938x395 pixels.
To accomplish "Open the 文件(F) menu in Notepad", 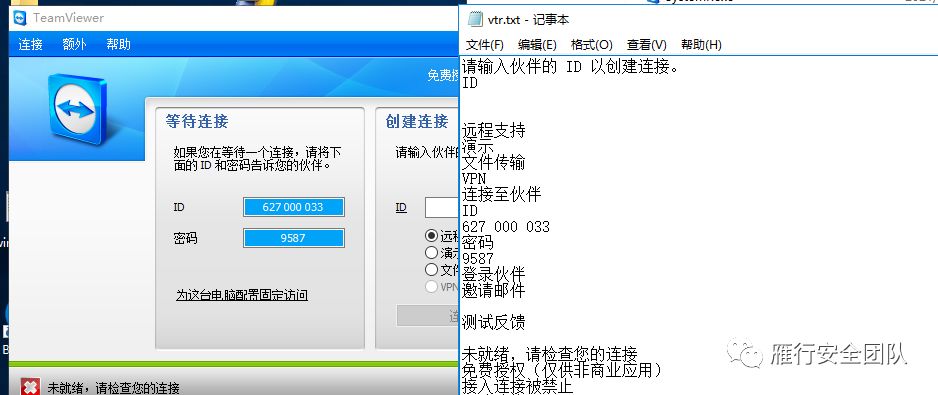I will 485,45.
